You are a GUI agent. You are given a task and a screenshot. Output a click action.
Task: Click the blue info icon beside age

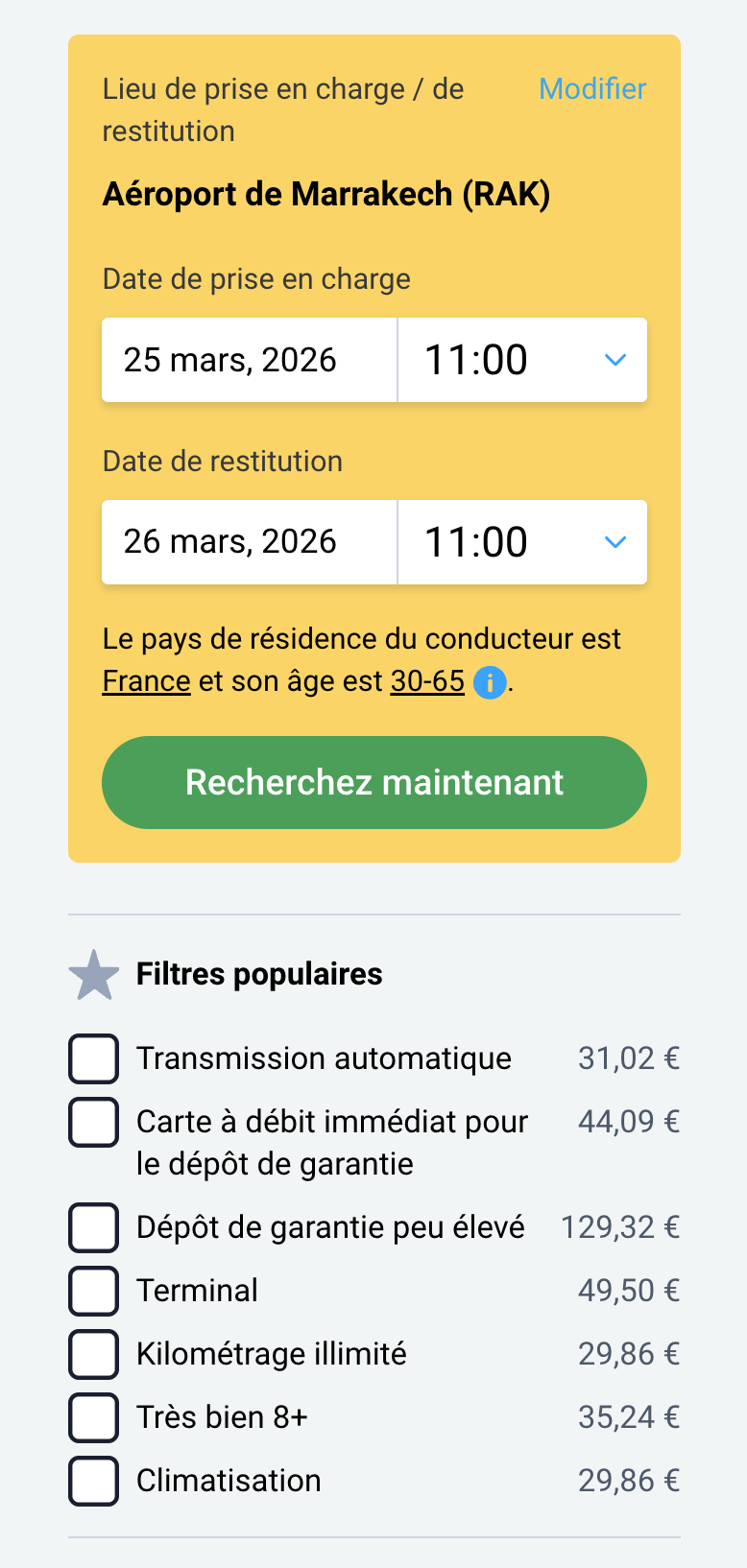(490, 682)
